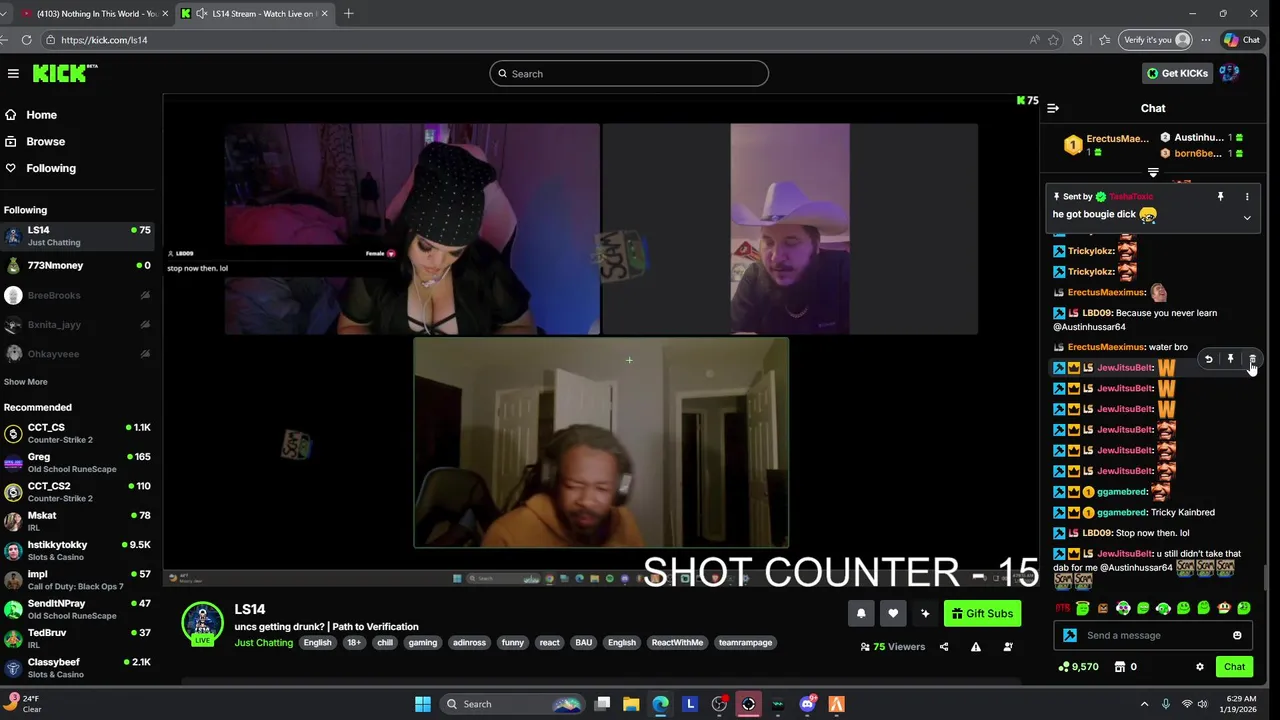The image size is (1280, 720).
Task: Click the user icon right of report
Action: [x=1008, y=647]
